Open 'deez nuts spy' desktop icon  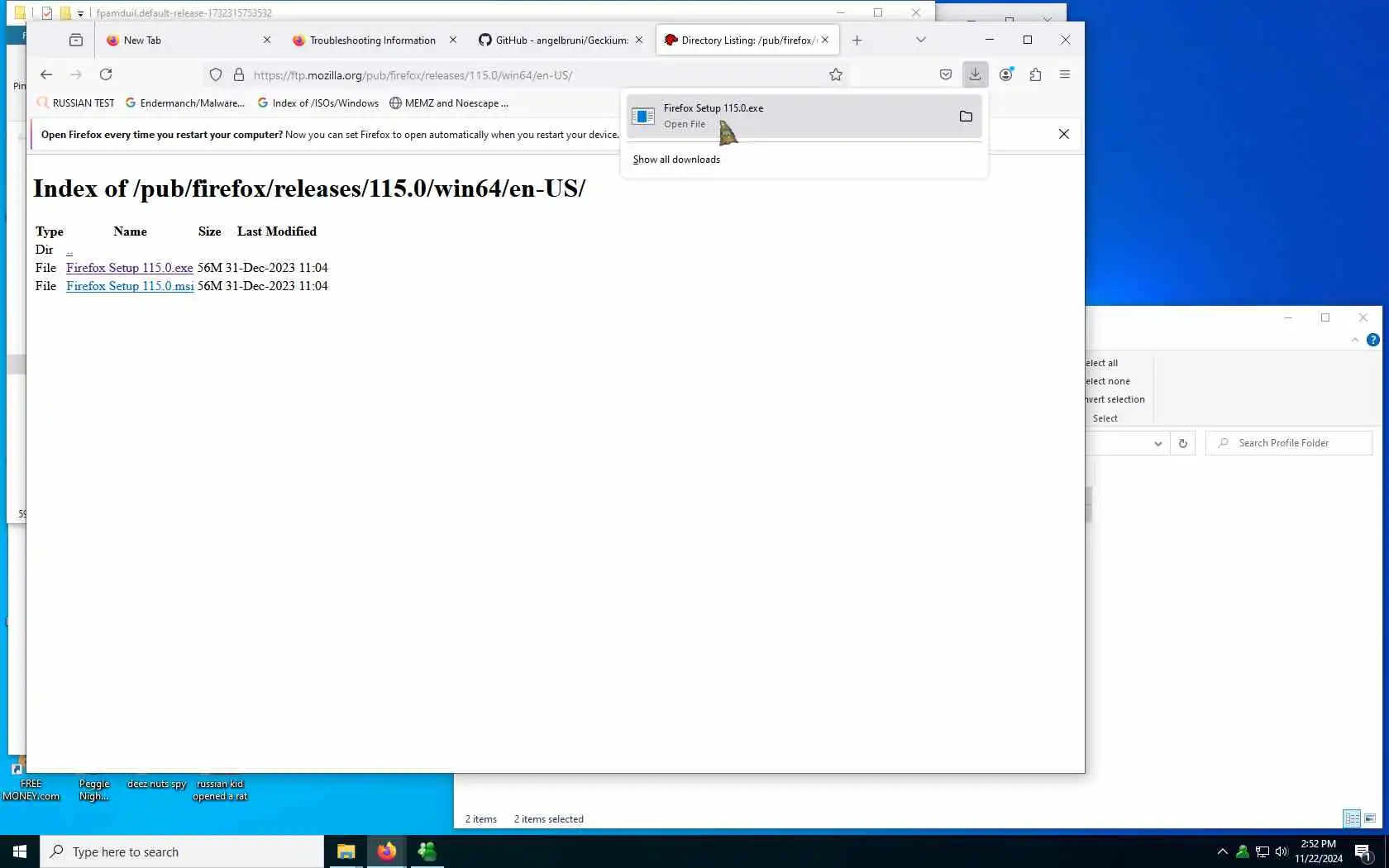[157, 784]
